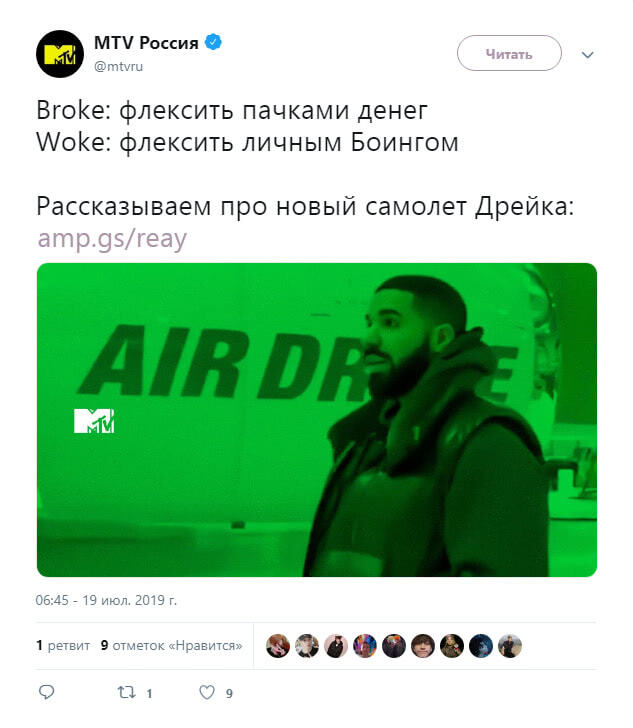
Task: Open first liker's avatar in list
Action: (x=278, y=646)
